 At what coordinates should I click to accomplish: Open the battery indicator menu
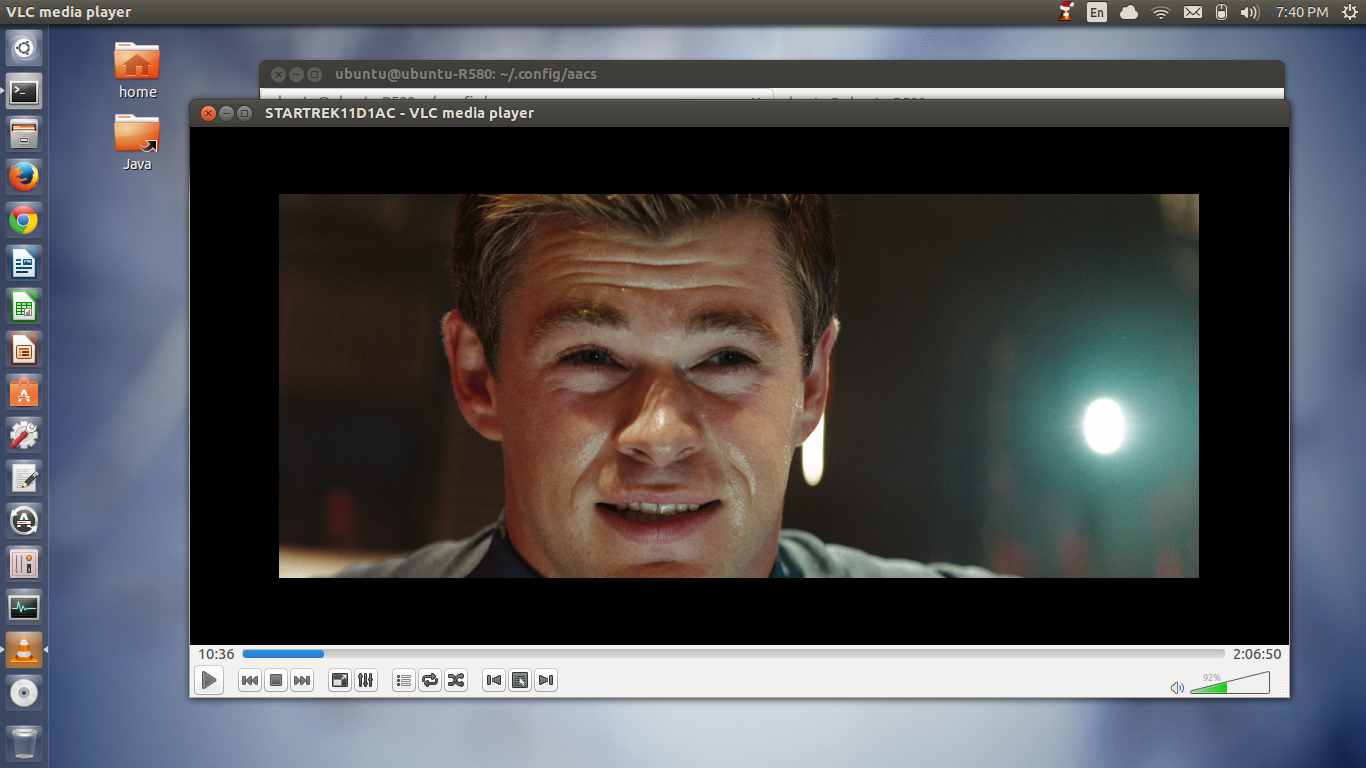(x=1220, y=12)
